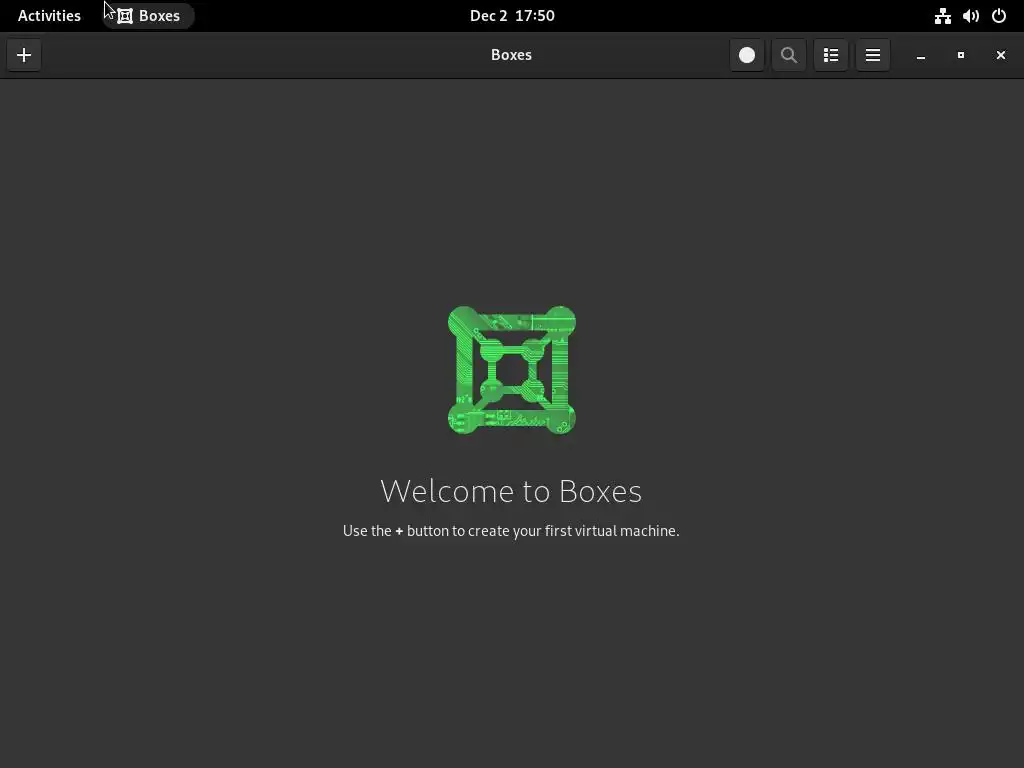This screenshot has height=768, width=1024.
Task: Click the round white circle header button
Action: tap(746, 55)
